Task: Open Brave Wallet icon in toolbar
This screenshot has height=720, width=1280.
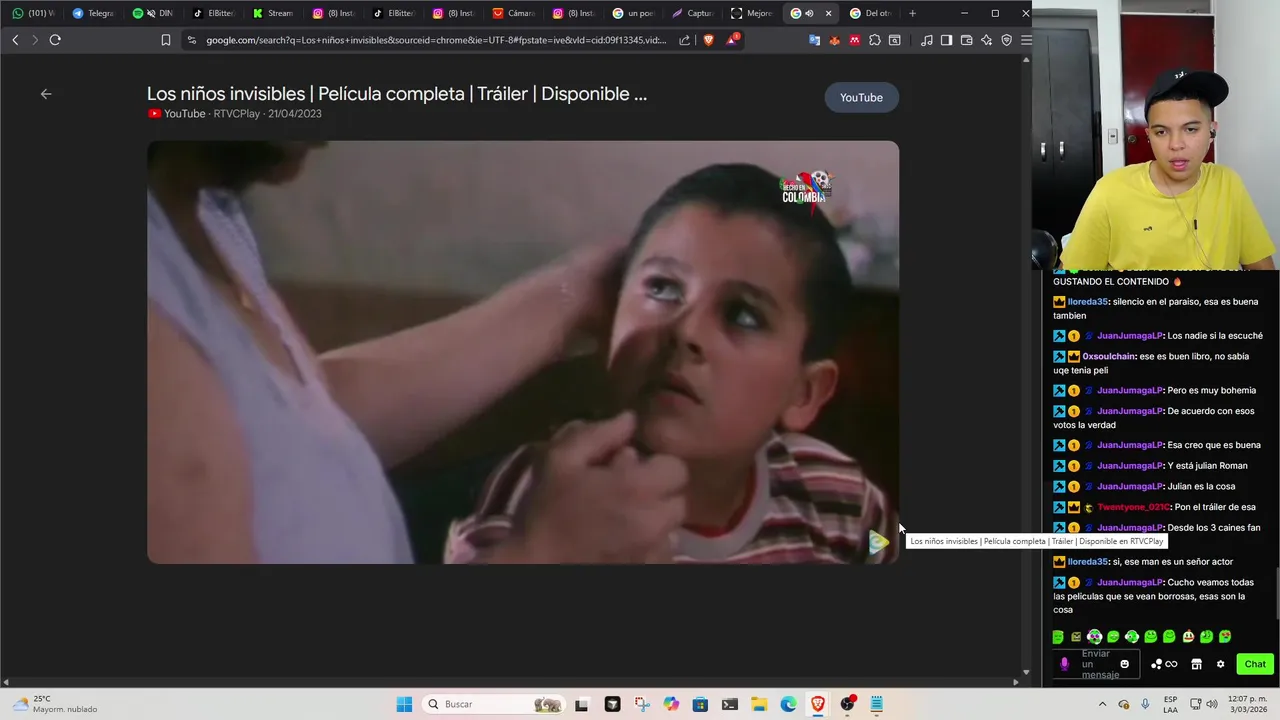Action: 966,40
